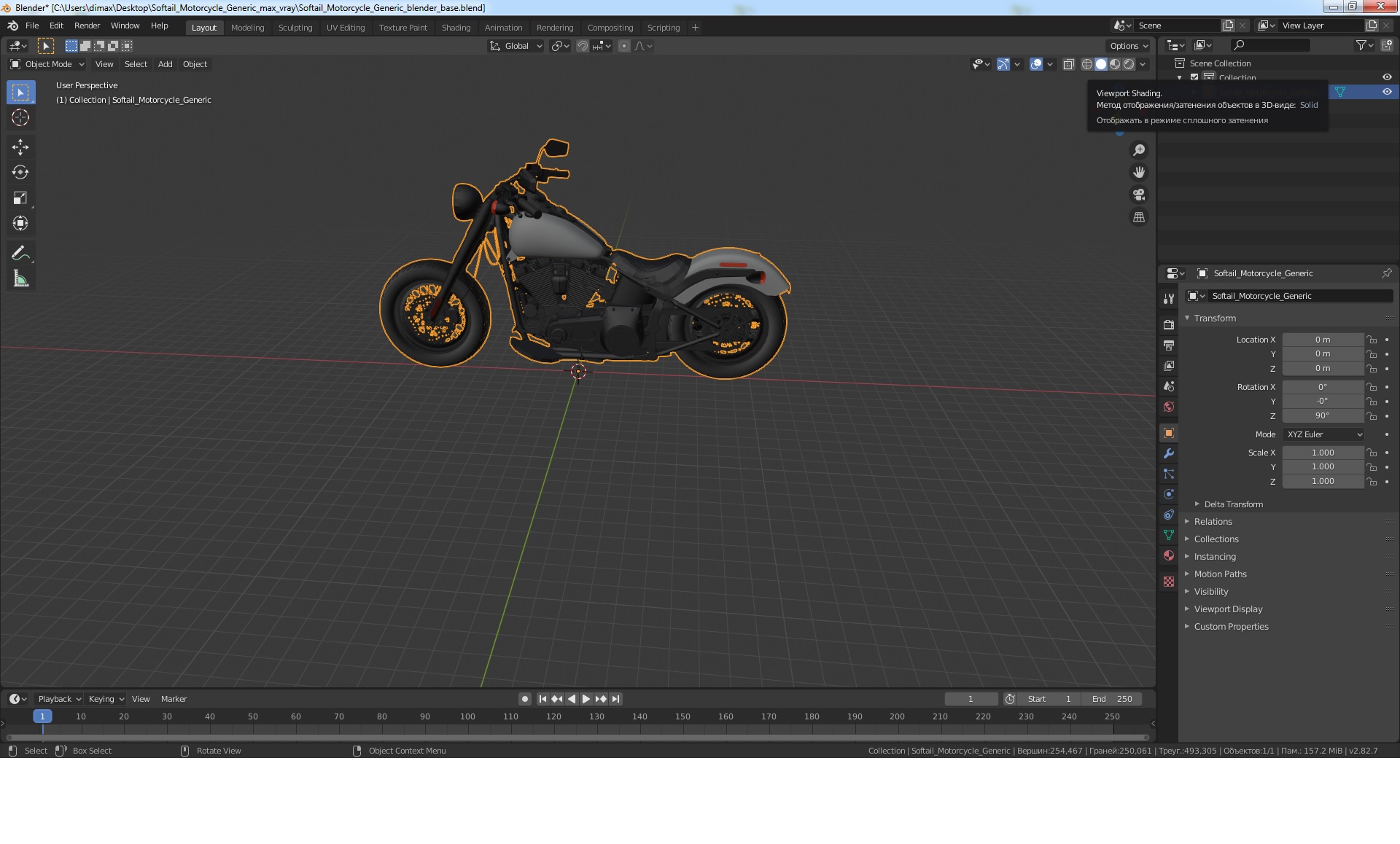Viewport: 1400px width, 844px height.
Task: Expand the Viewport Display panel
Action: click(1228, 609)
